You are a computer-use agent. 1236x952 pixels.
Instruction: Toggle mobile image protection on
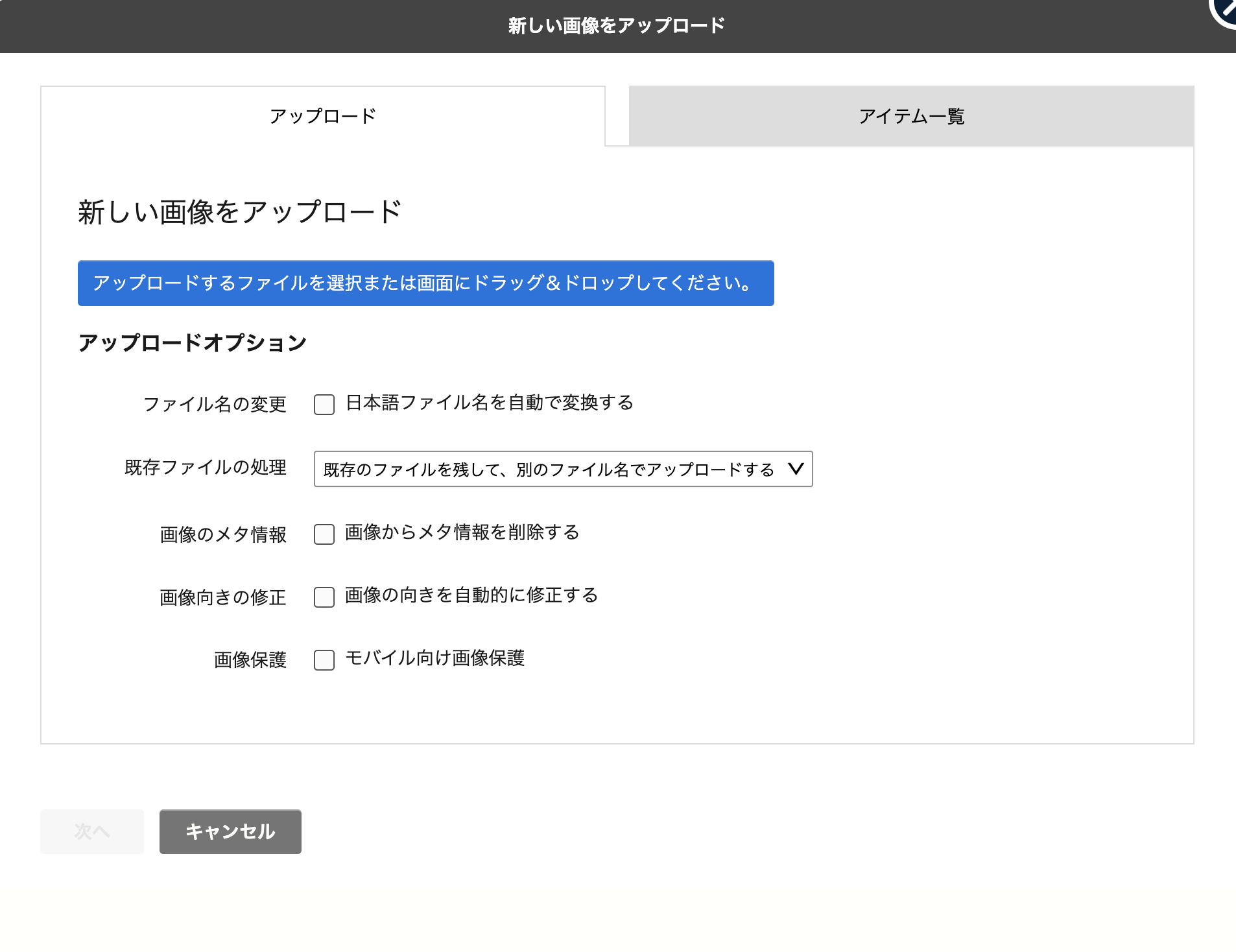324,660
